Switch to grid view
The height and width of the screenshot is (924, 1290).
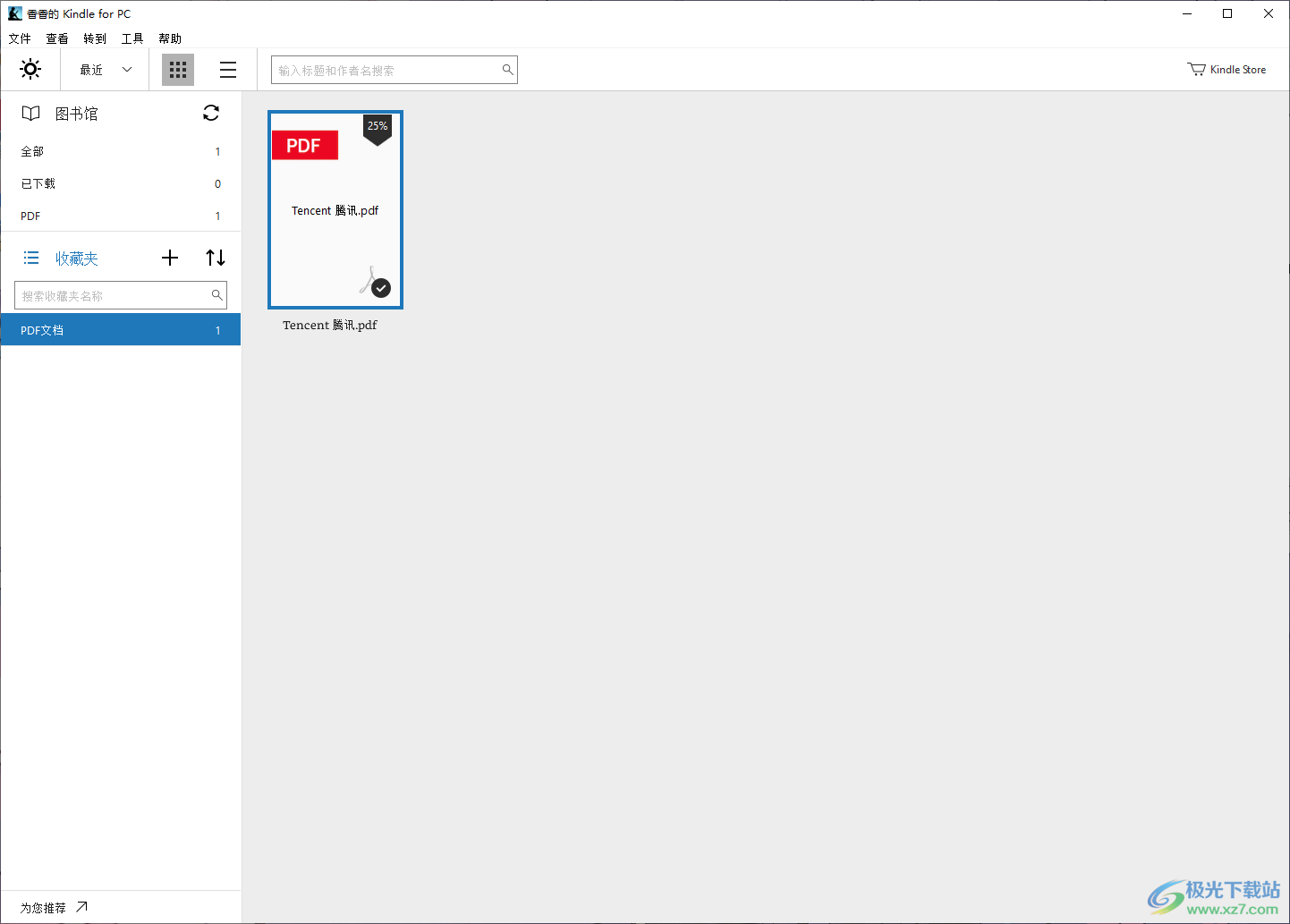pyautogui.click(x=178, y=70)
